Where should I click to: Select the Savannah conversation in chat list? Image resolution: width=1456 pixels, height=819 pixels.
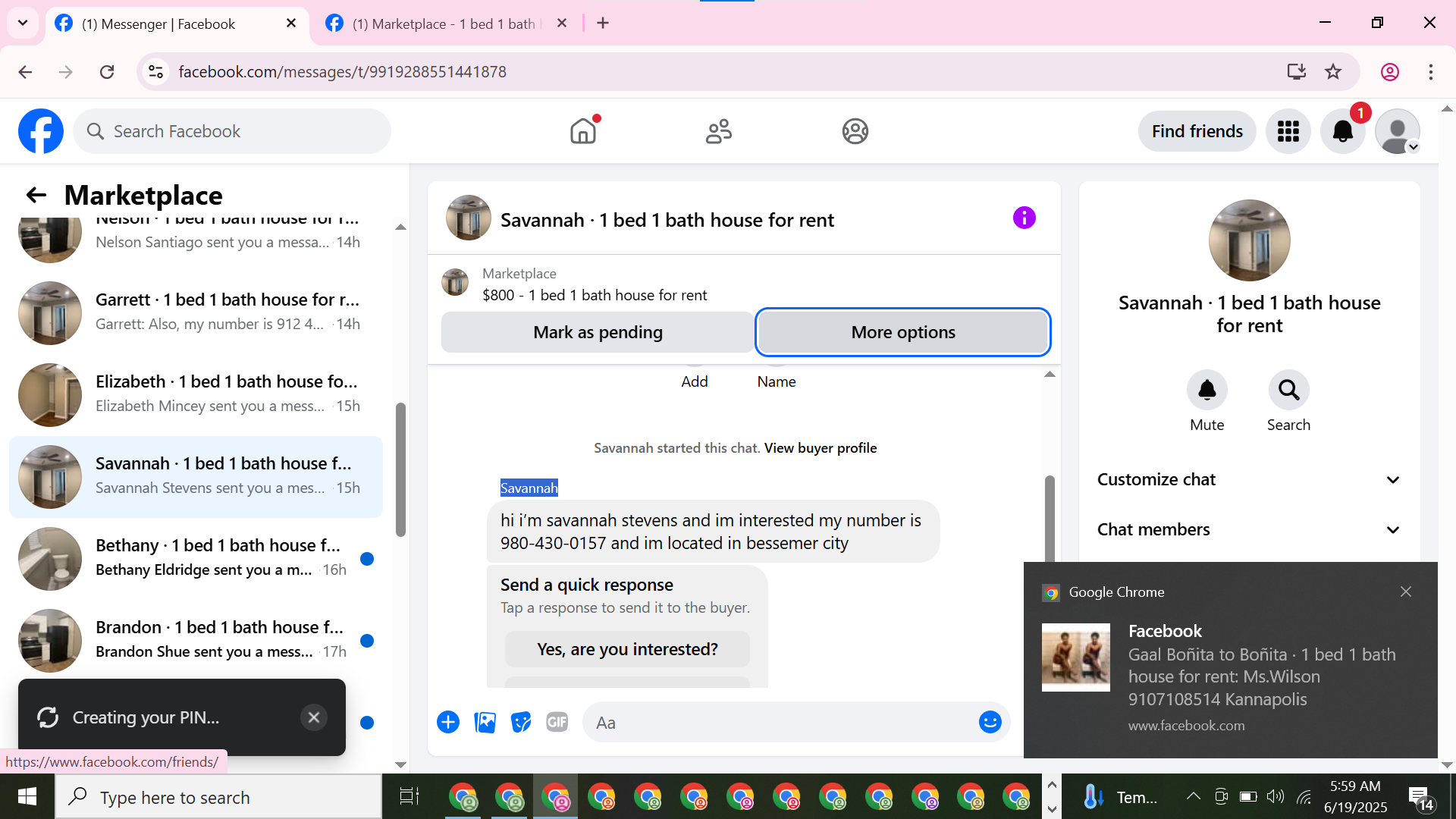pyautogui.click(x=196, y=476)
